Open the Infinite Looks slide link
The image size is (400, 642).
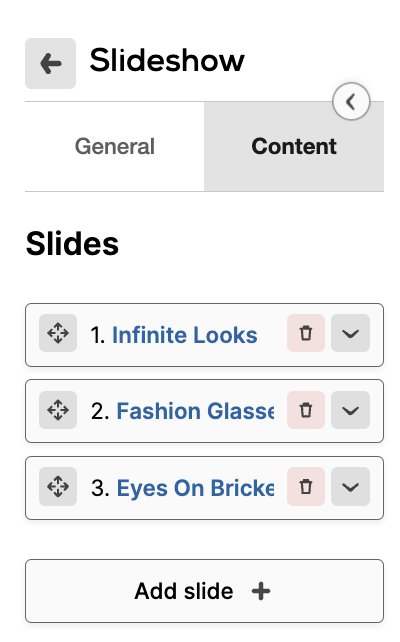(185, 335)
